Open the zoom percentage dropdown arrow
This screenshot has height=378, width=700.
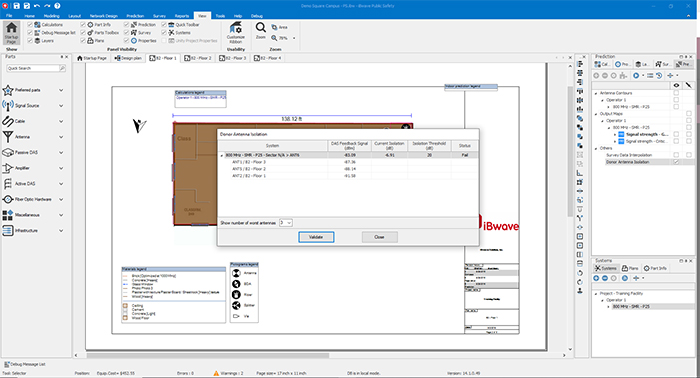click(294, 38)
